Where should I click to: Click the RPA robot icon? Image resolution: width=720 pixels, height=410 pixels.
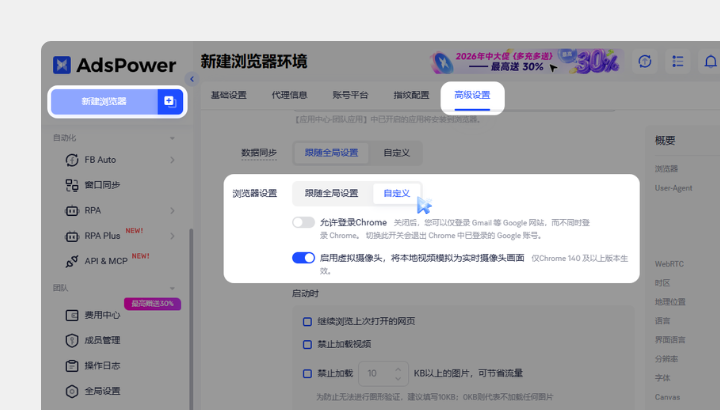[72, 211]
